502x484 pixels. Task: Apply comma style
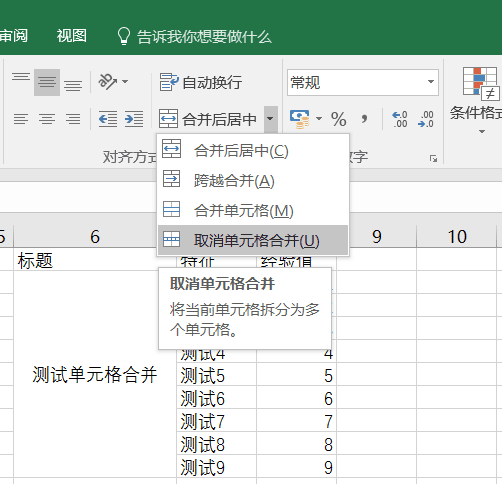pyautogui.click(x=364, y=119)
